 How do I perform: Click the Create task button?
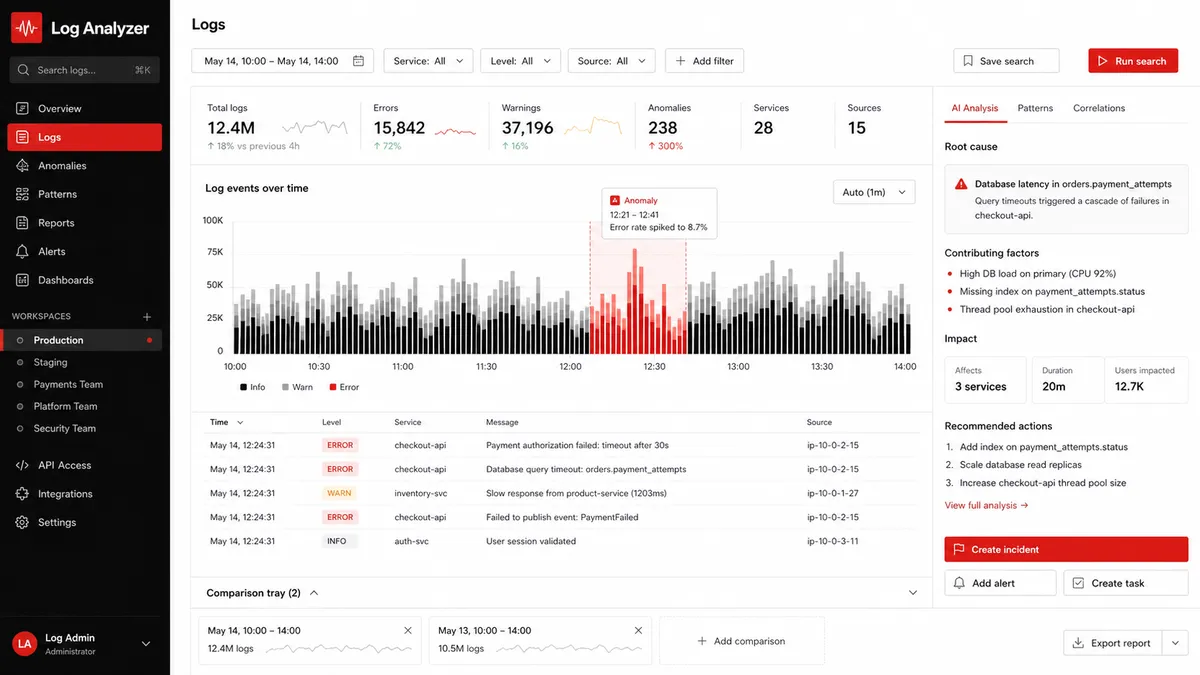1126,583
